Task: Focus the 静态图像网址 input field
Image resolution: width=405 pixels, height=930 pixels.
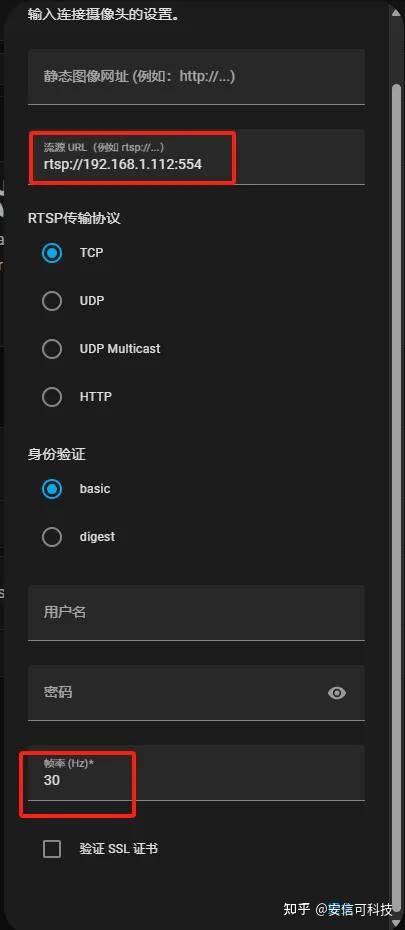Action: tap(196, 77)
